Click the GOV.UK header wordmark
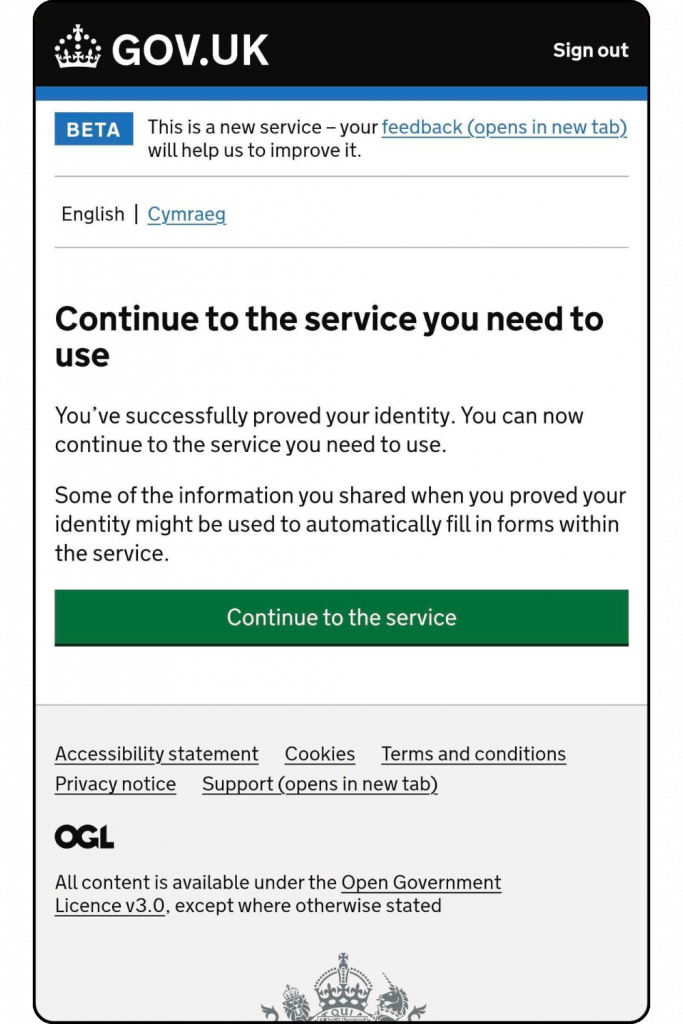The image size is (683, 1024). [x=190, y=50]
